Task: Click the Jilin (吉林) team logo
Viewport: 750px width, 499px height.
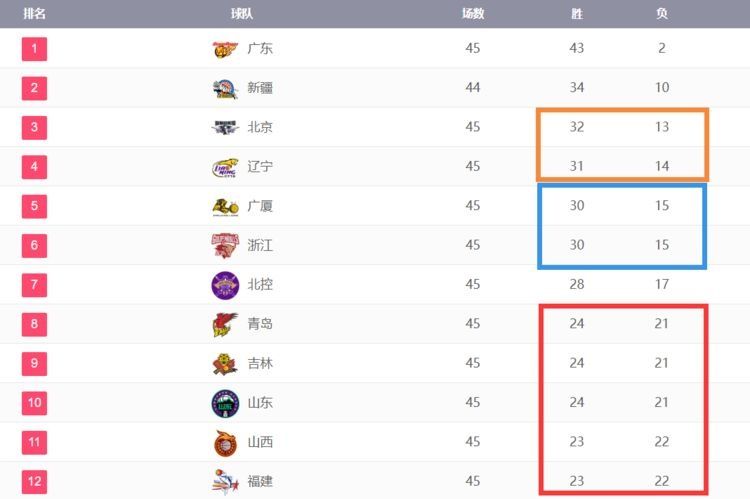Action: point(225,363)
